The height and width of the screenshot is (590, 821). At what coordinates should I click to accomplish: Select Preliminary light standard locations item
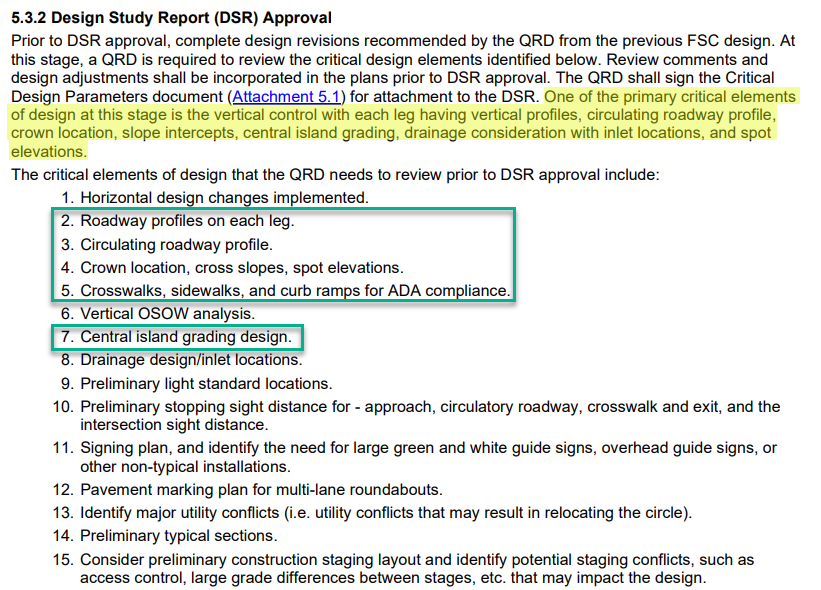pyautogui.click(x=206, y=383)
